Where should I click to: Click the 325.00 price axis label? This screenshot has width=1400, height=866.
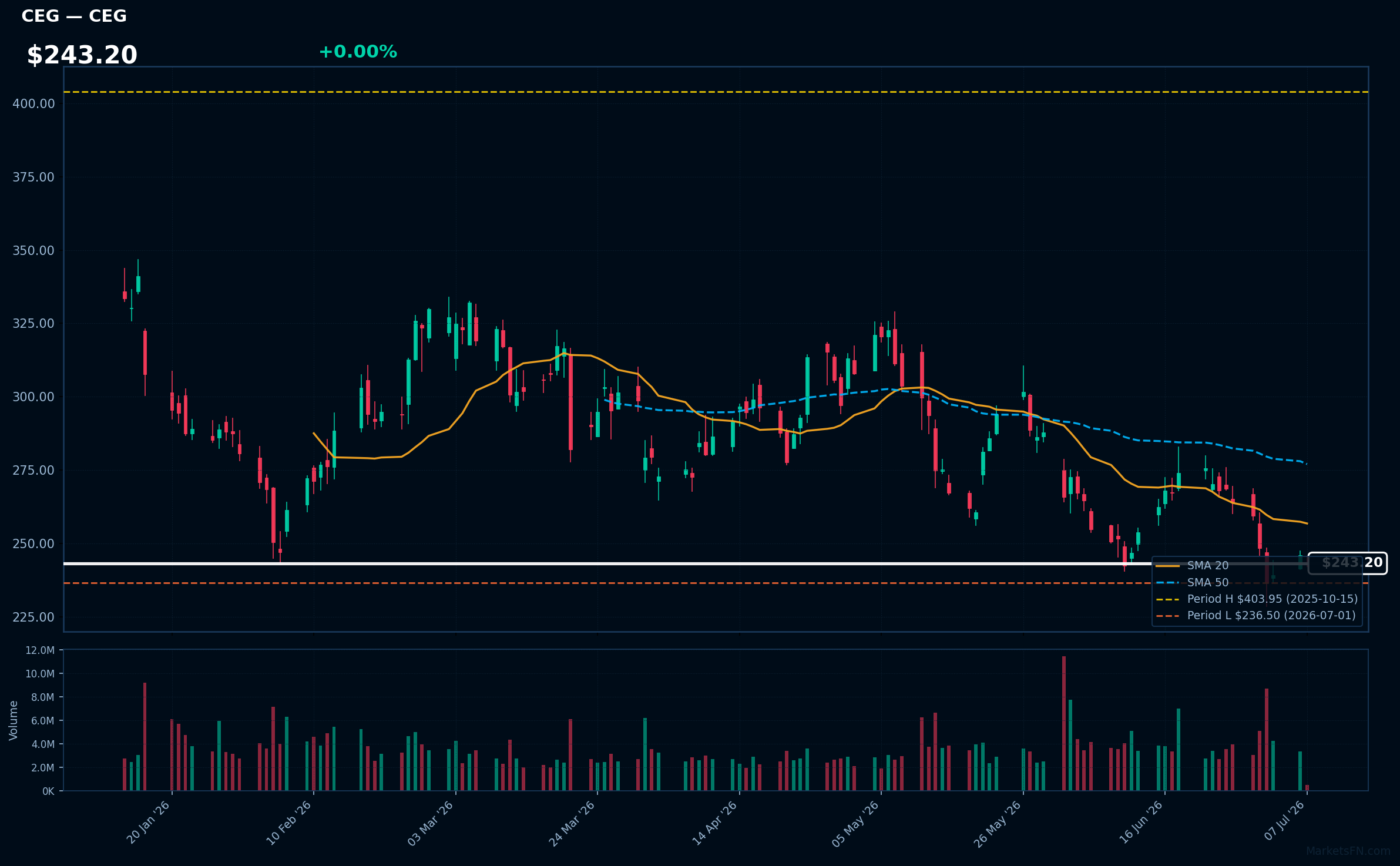33,323
